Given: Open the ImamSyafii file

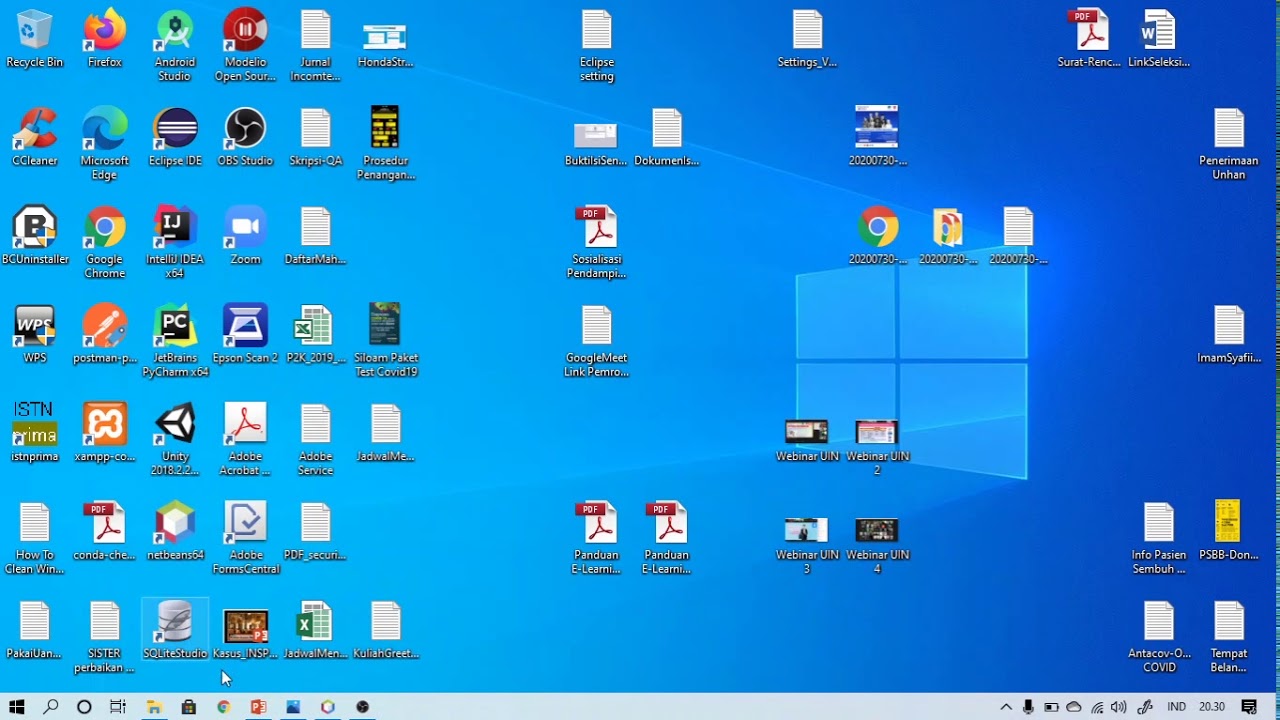Looking at the screenshot, I should click(1229, 335).
